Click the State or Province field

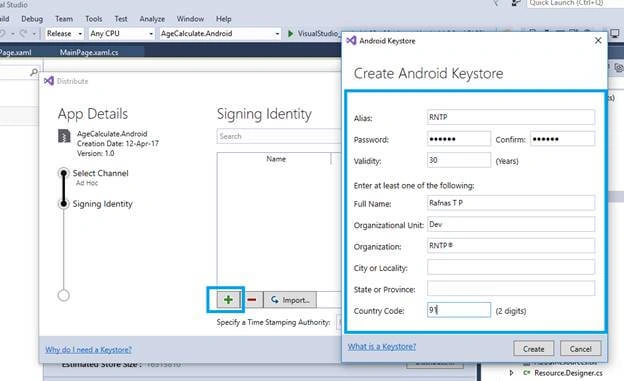point(511,289)
